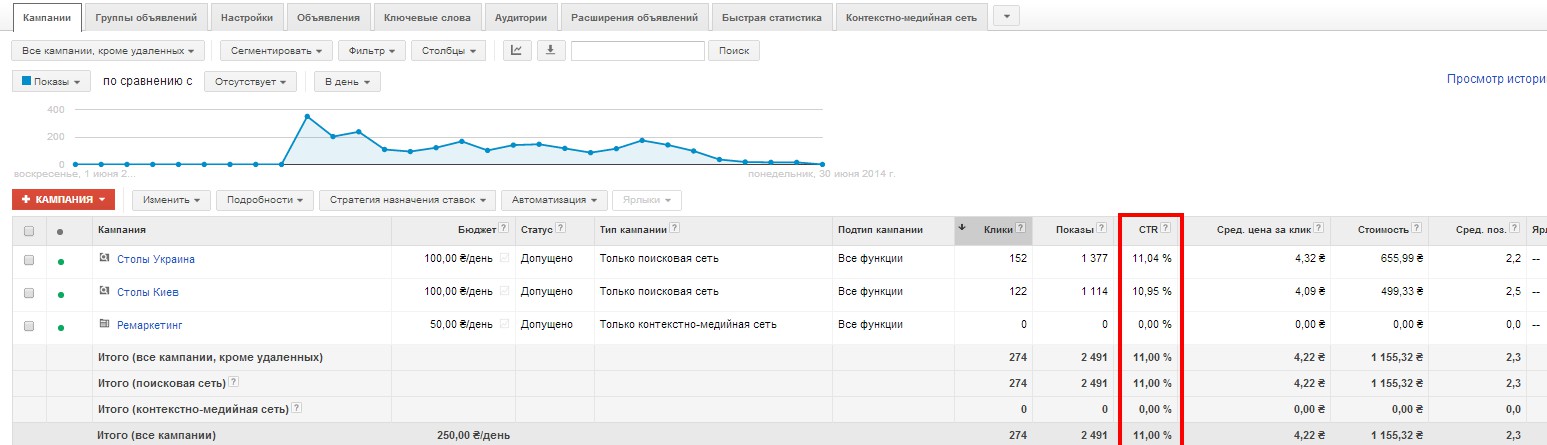Click 'Только контекстно-медийная сеть' cell

pyautogui.click(x=688, y=325)
